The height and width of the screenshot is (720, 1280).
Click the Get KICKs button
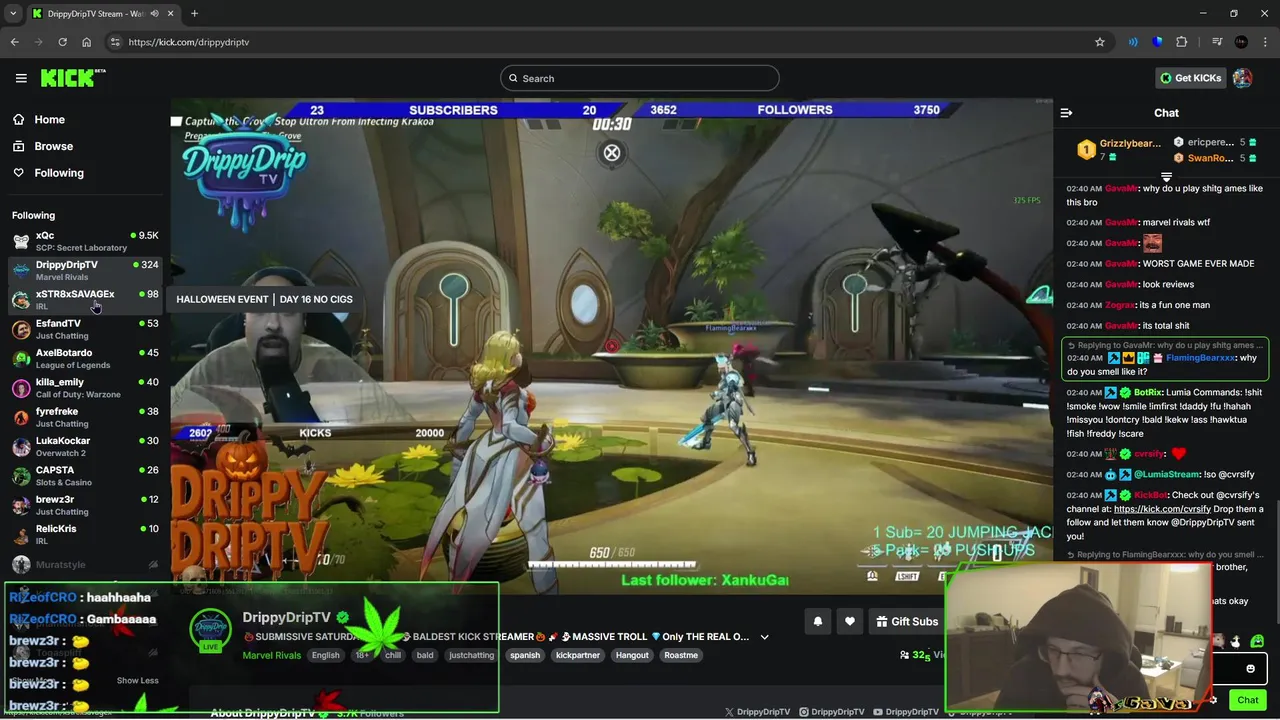[x=1190, y=78]
